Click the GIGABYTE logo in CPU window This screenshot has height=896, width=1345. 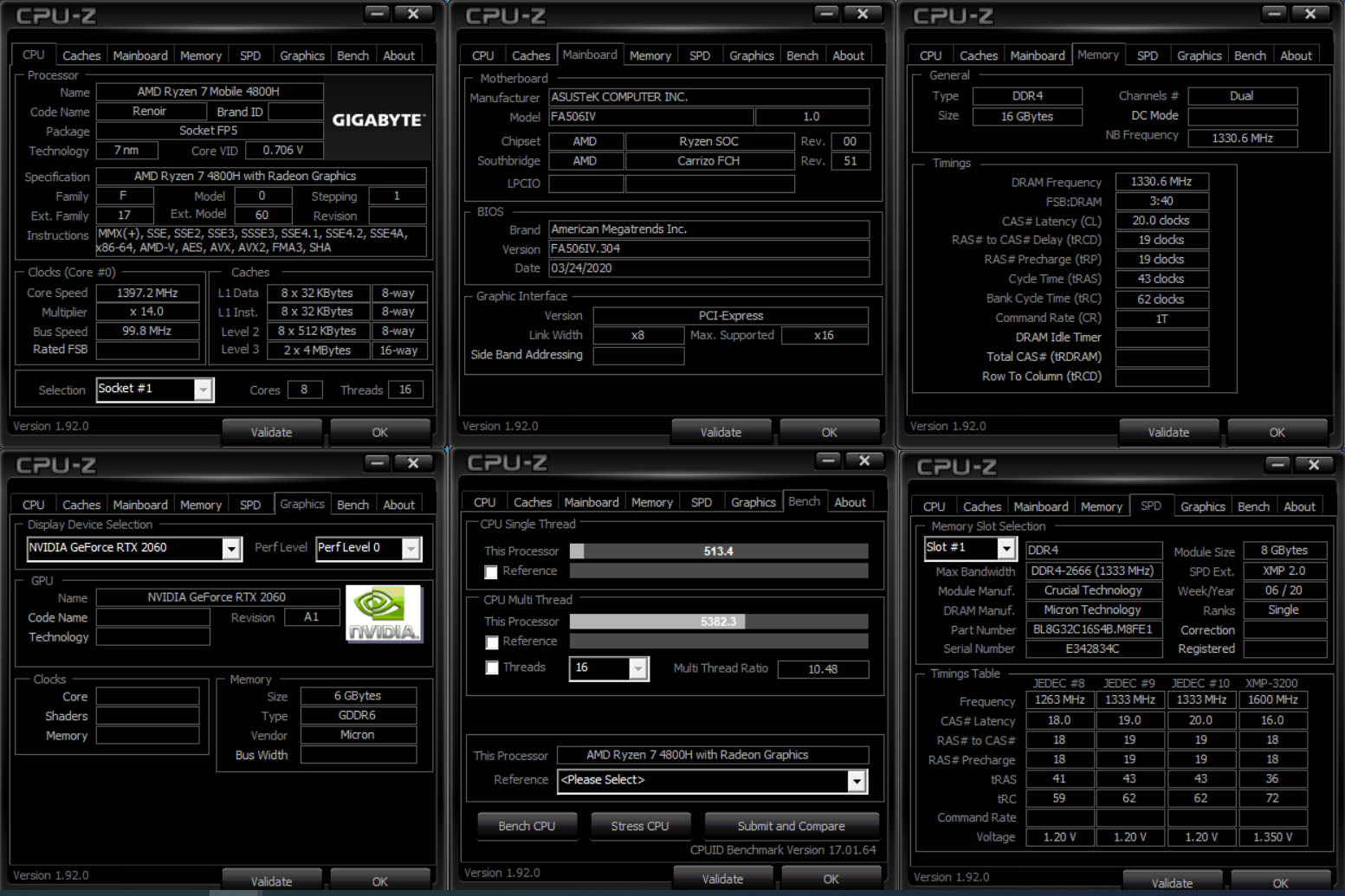click(378, 120)
